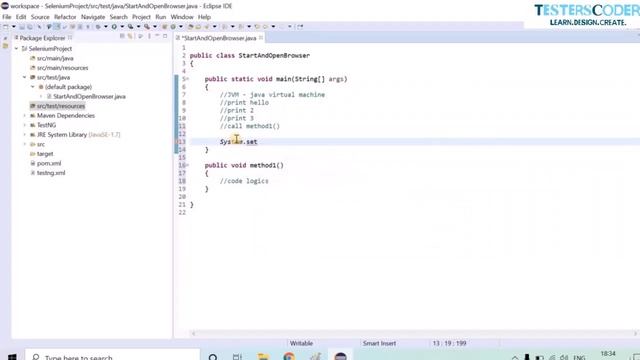Expand the TestNG library node
The width and height of the screenshot is (640, 360).
pyautogui.click(x=25, y=125)
